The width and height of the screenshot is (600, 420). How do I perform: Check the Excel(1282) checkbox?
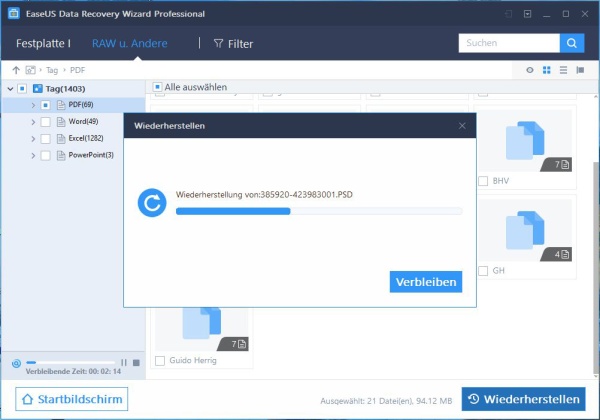tap(46, 138)
